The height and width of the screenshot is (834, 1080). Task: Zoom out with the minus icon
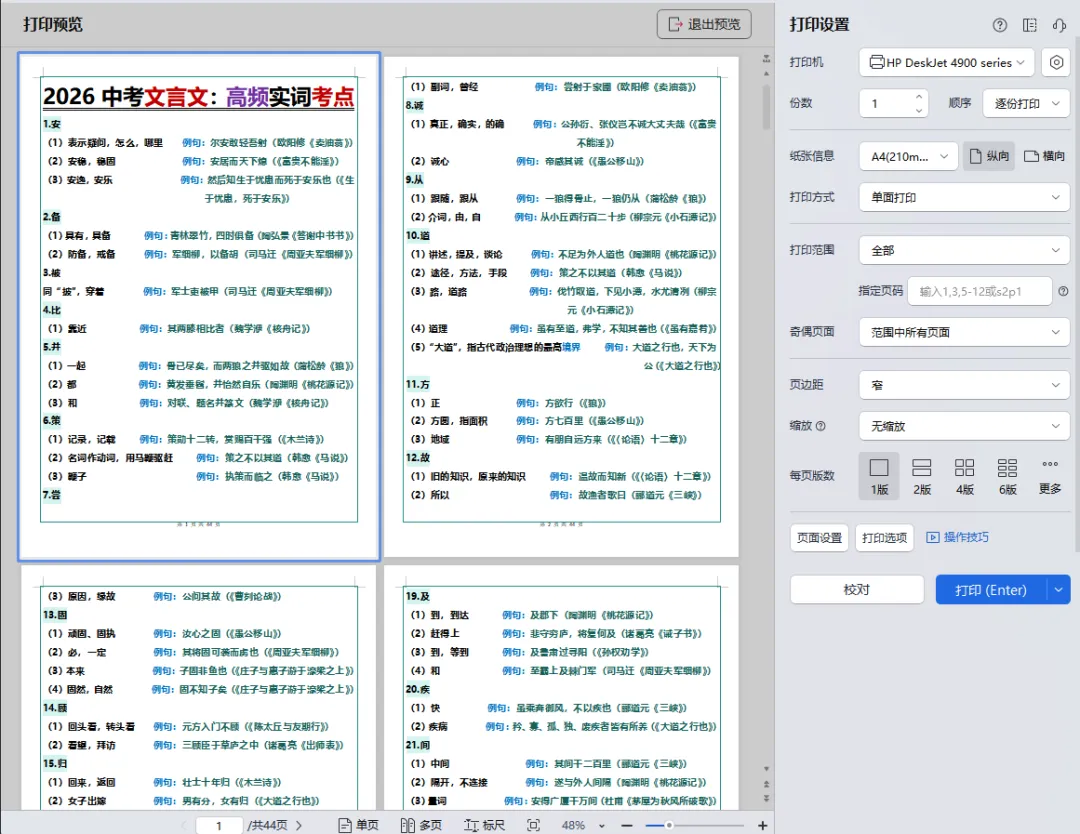[627, 825]
